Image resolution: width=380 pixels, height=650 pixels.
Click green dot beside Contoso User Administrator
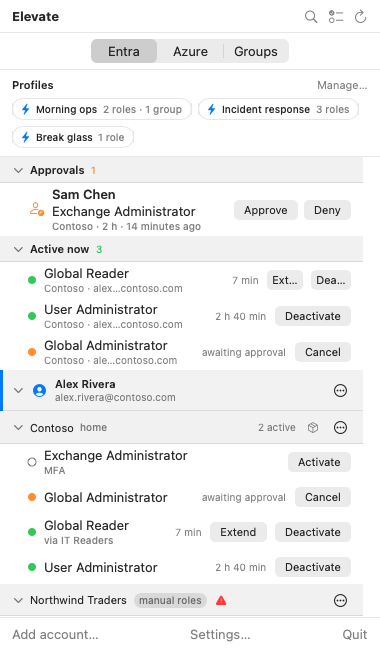click(32, 567)
